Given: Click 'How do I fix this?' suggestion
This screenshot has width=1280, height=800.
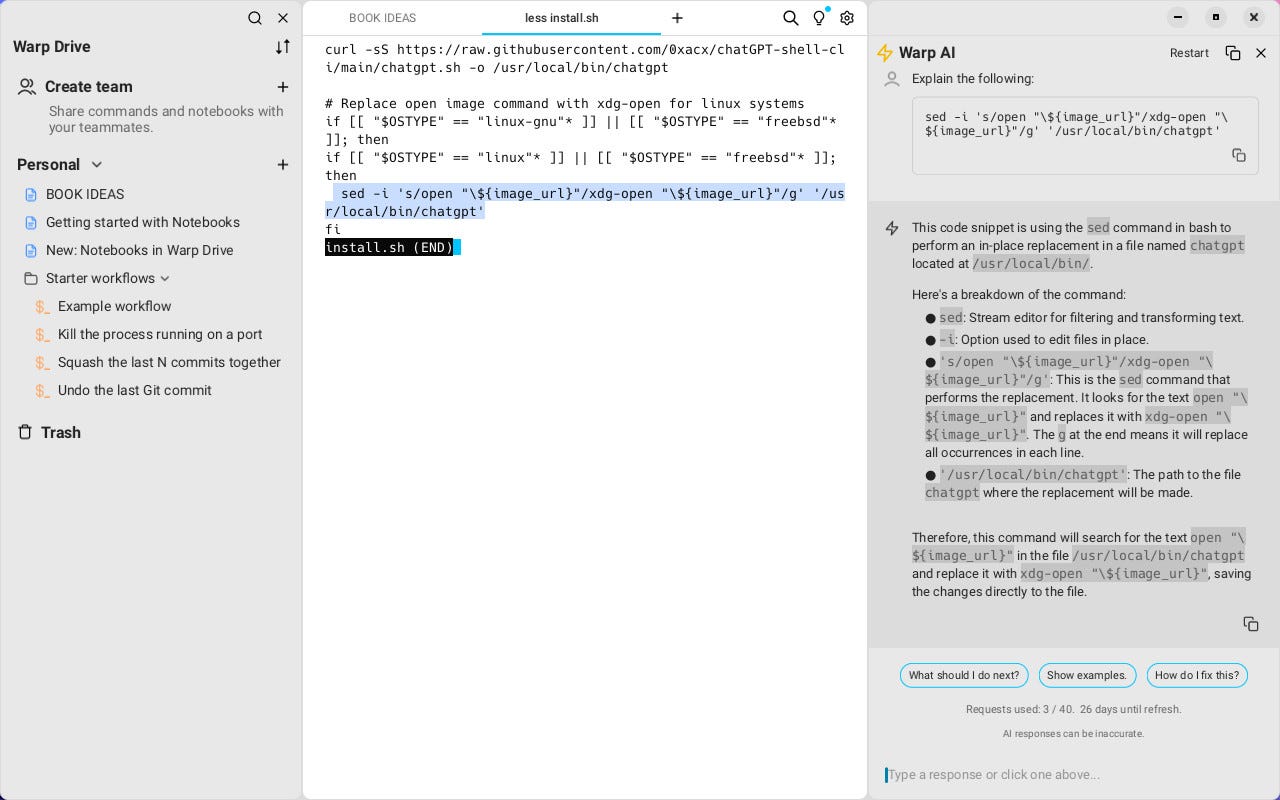Looking at the screenshot, I should (1197, 675).
